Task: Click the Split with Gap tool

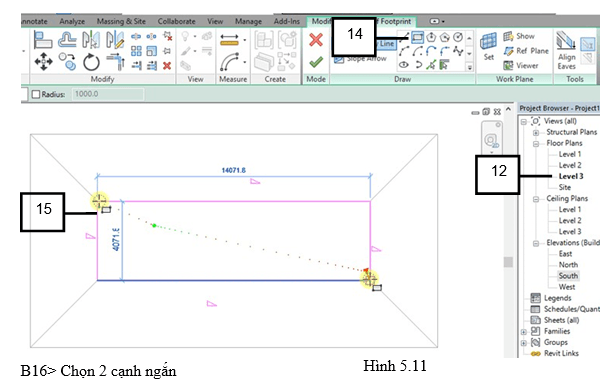Action: [x=151, y=36]
